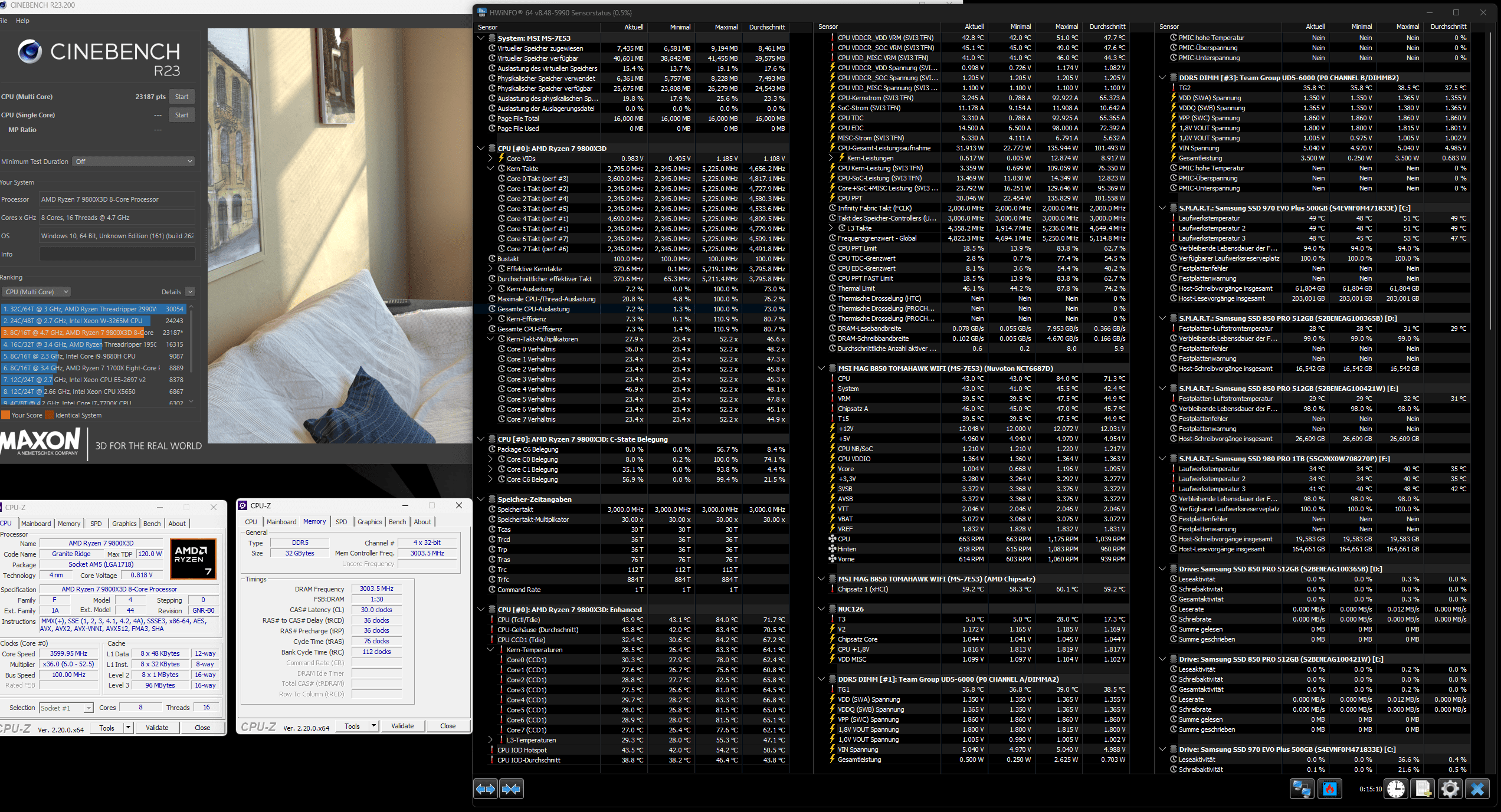Start logging with the sheet-plus icon
Screen dimensions: 1501x812
coord(1423,789)
